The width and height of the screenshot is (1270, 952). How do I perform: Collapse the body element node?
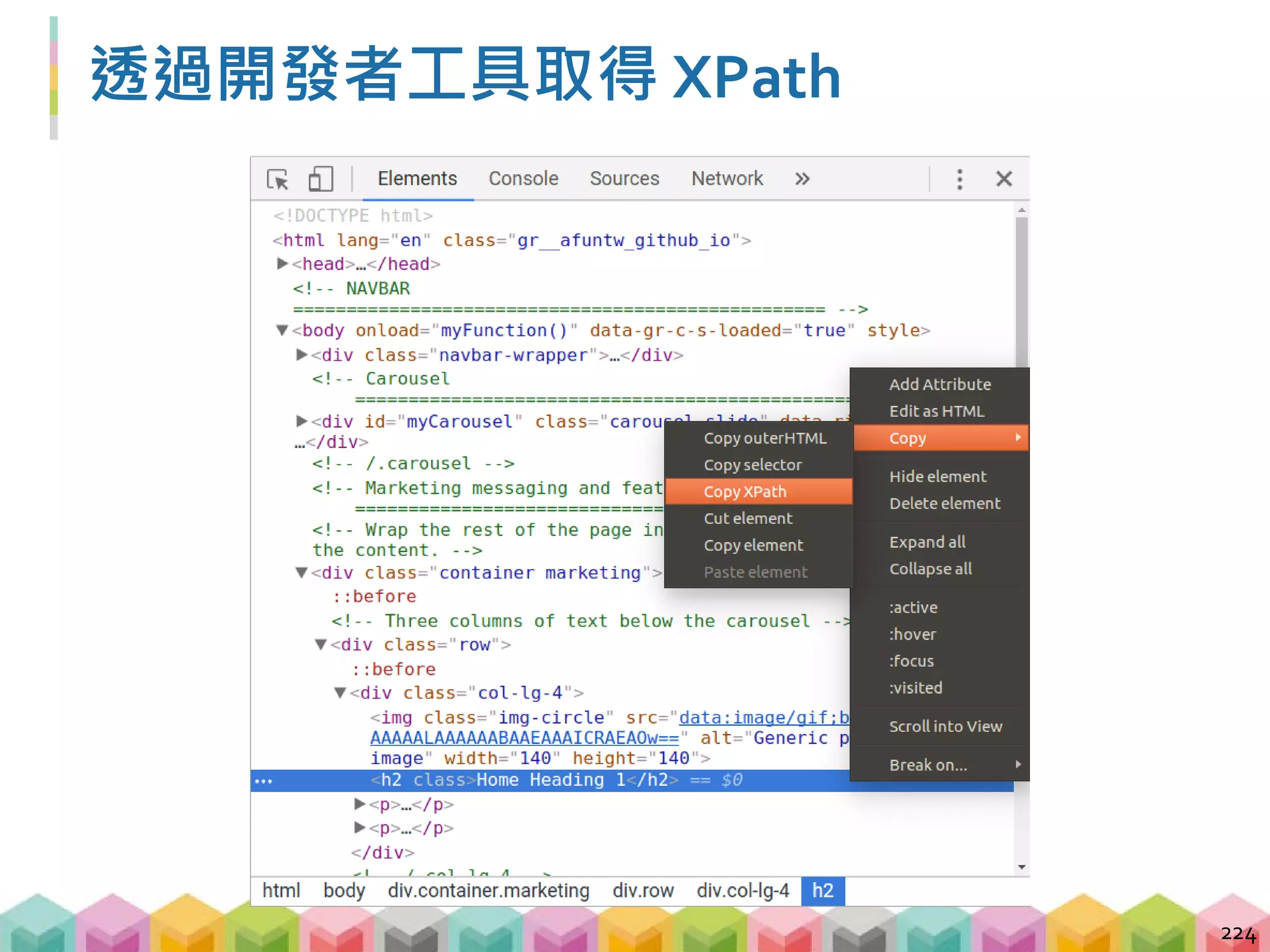pyautogui.click(x=282, y=330)
